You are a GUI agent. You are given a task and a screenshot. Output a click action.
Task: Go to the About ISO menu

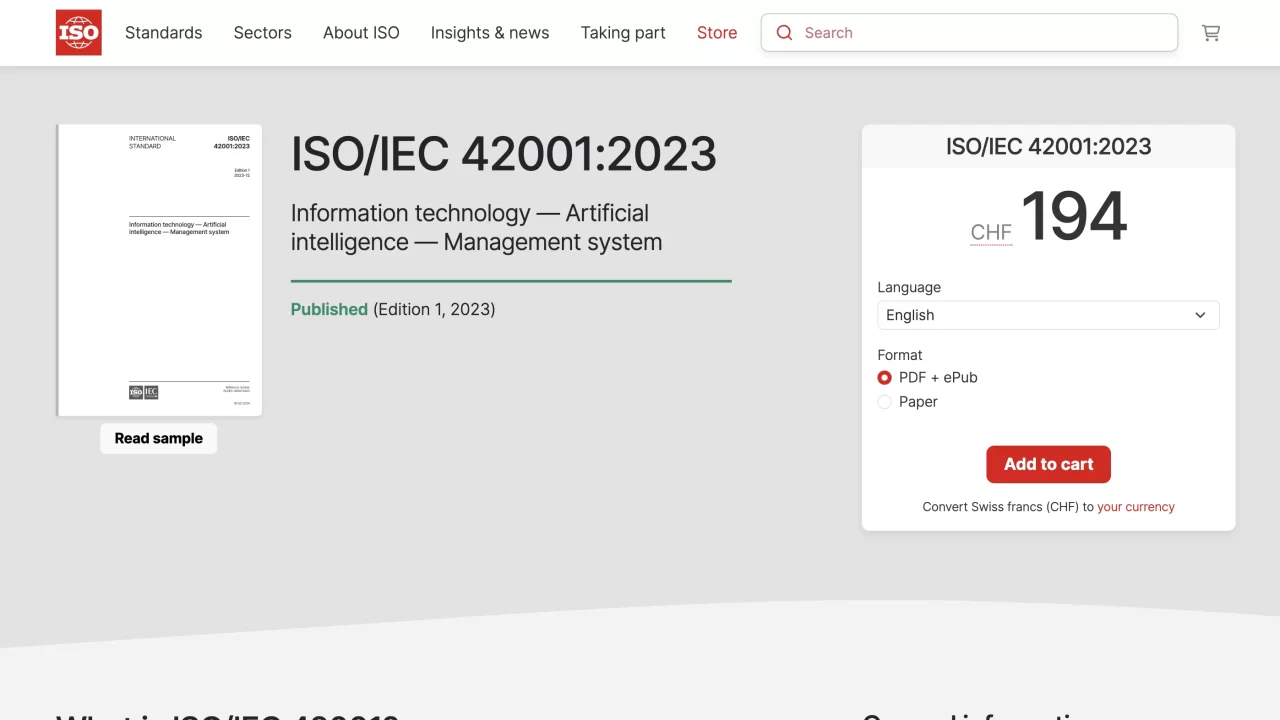[x=361, y=33]
